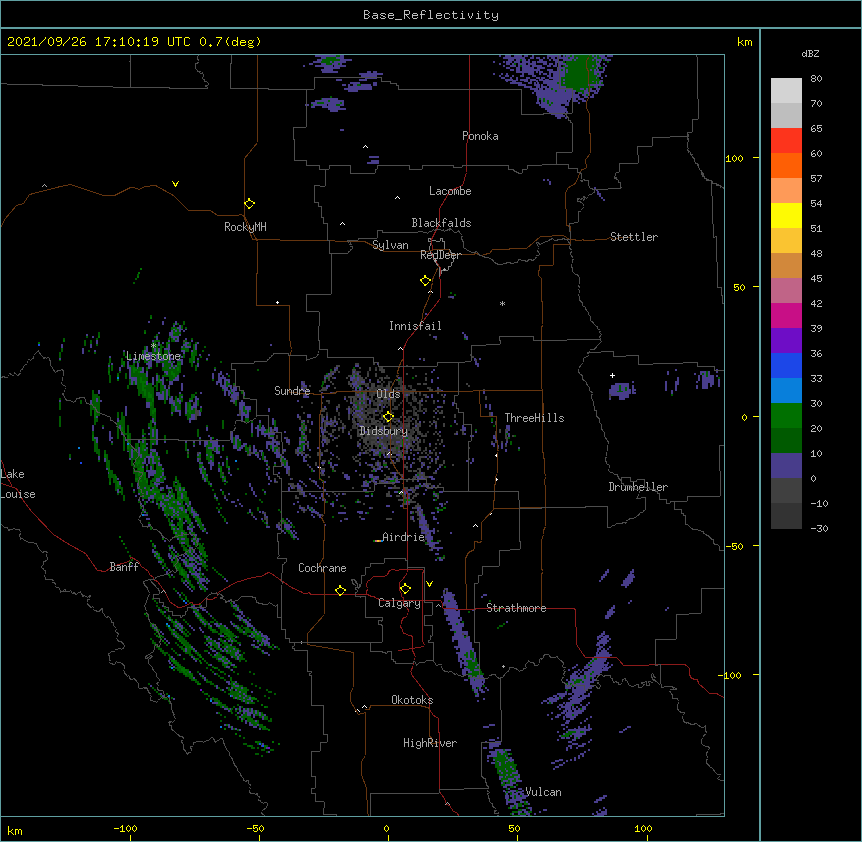
Task: Click the yellow marker below Cochrane
Action: [340, 590]
